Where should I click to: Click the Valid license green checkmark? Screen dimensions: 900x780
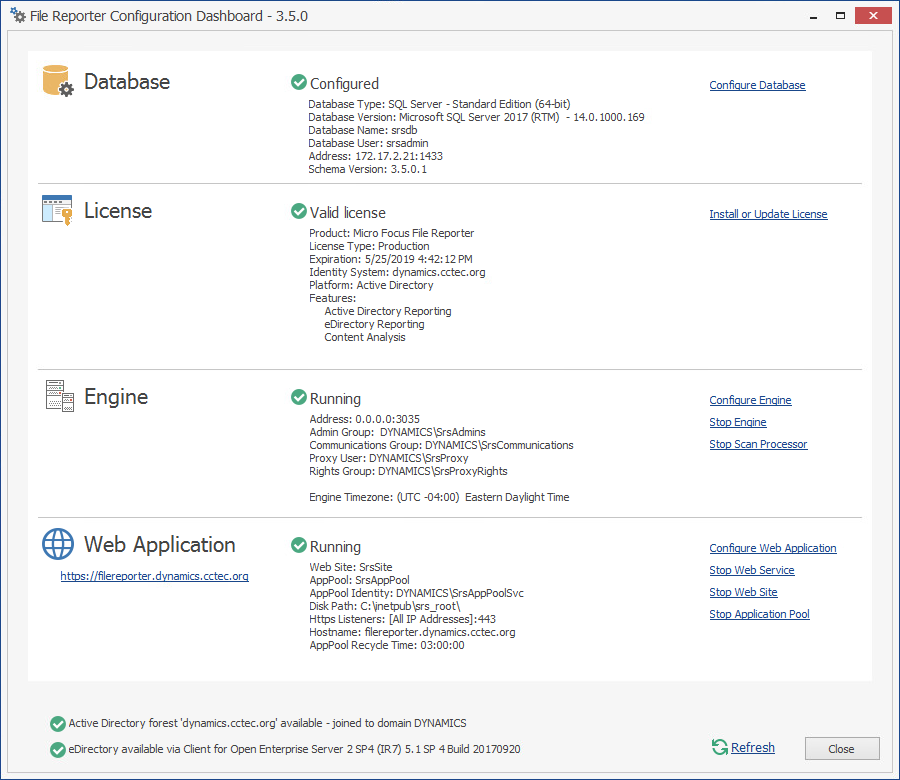tap(298, 212)
